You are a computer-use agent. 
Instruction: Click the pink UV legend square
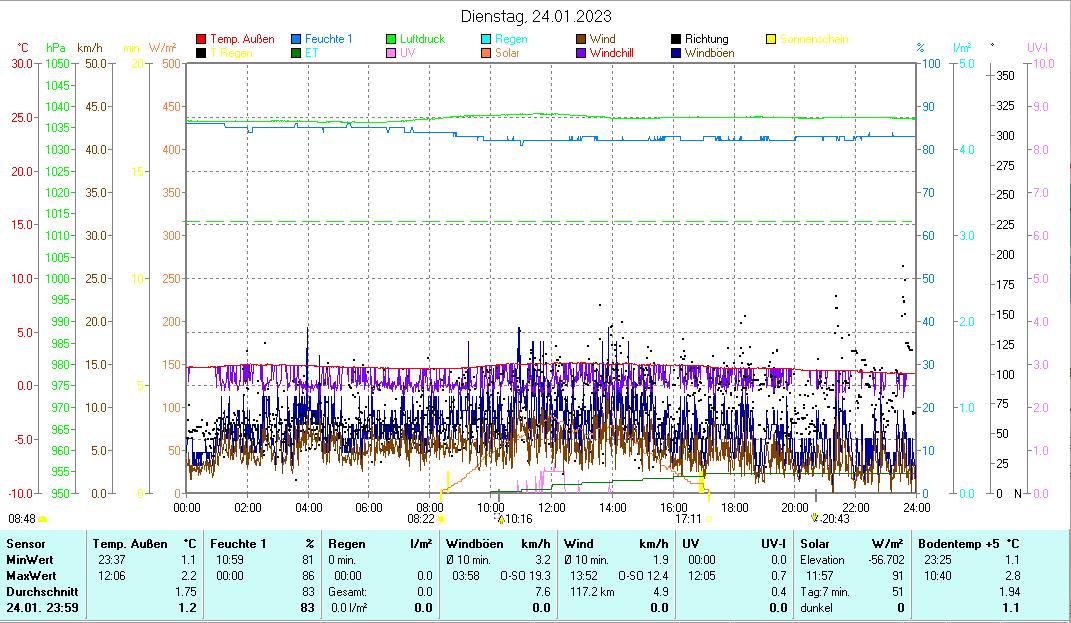pyautogui.click(x=391, y=53)
